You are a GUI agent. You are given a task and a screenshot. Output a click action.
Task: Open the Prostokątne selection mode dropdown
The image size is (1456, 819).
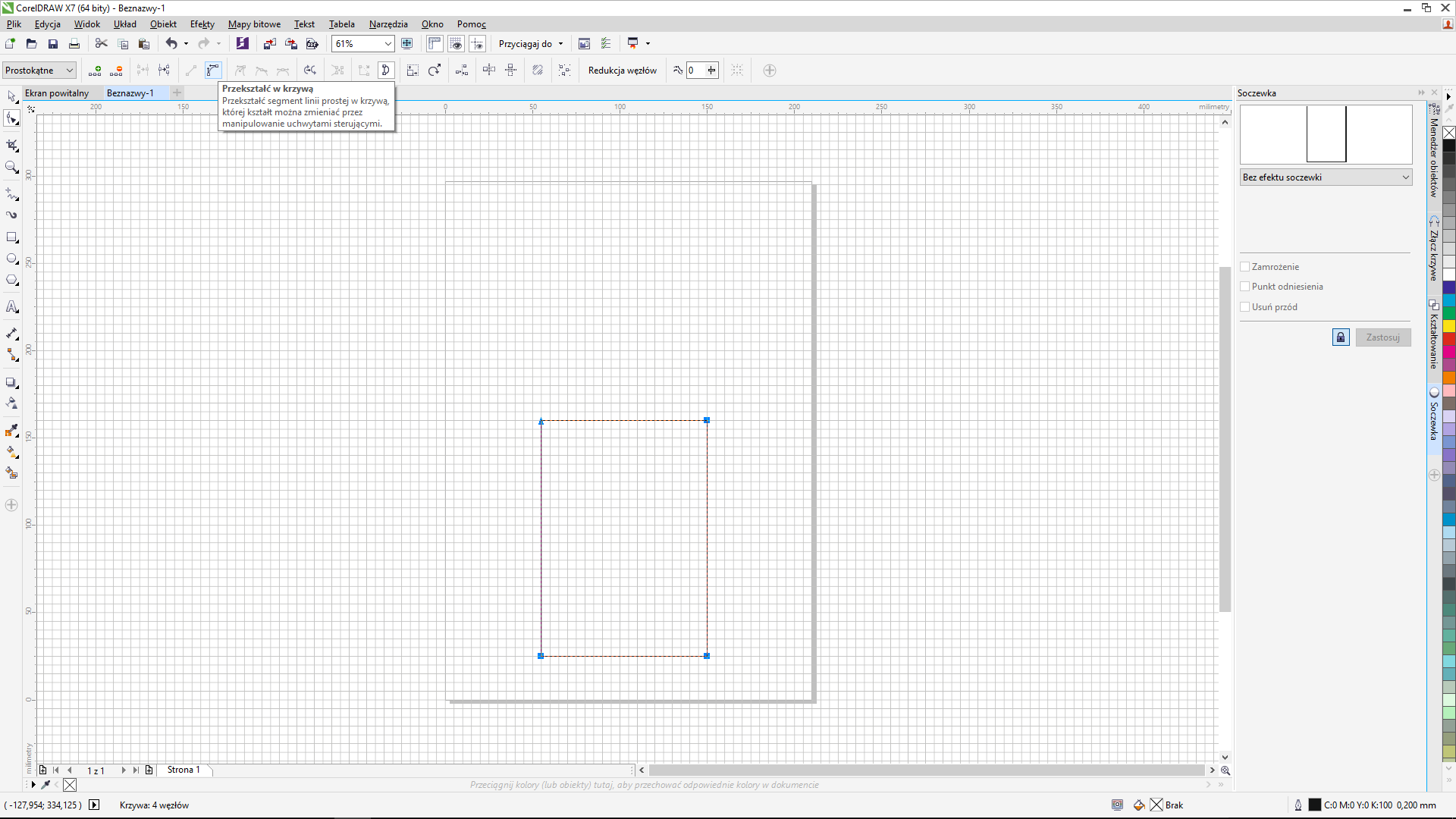39,71
